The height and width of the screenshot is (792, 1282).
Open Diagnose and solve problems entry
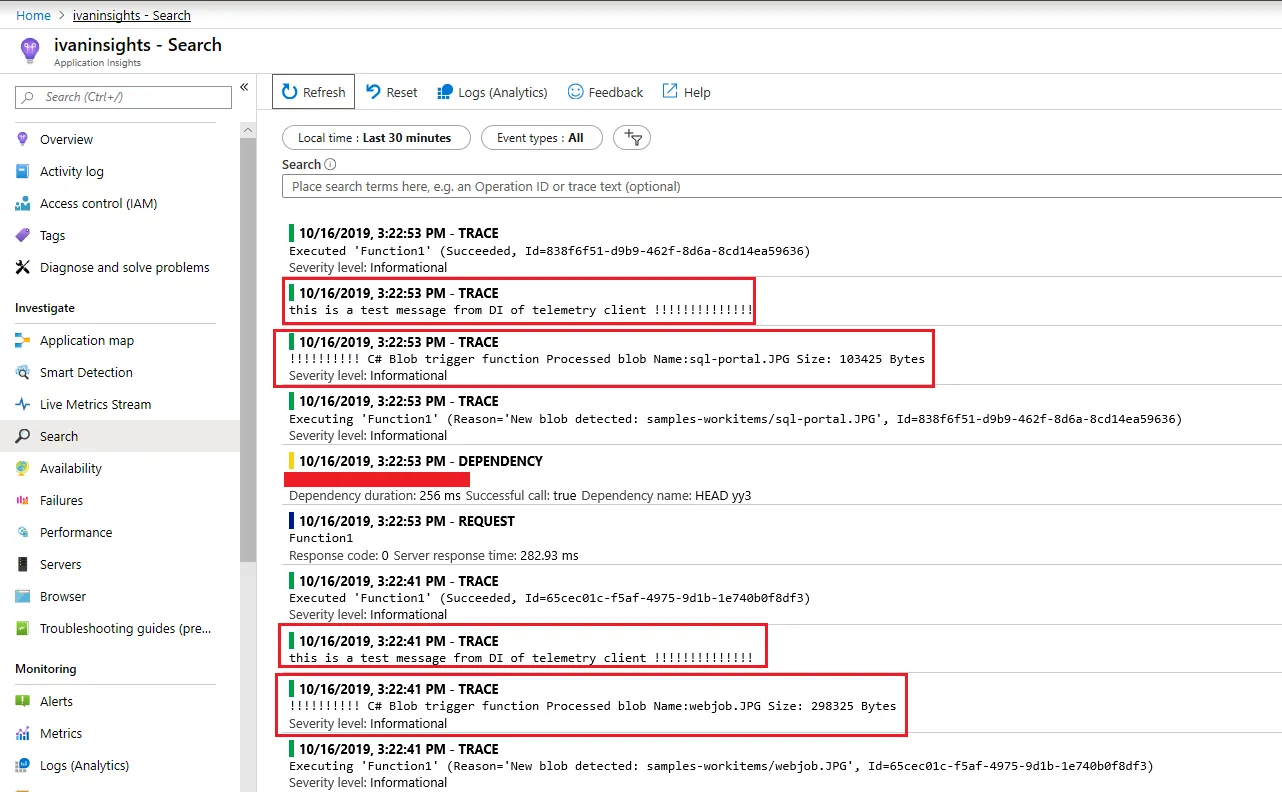click(125, 267)
